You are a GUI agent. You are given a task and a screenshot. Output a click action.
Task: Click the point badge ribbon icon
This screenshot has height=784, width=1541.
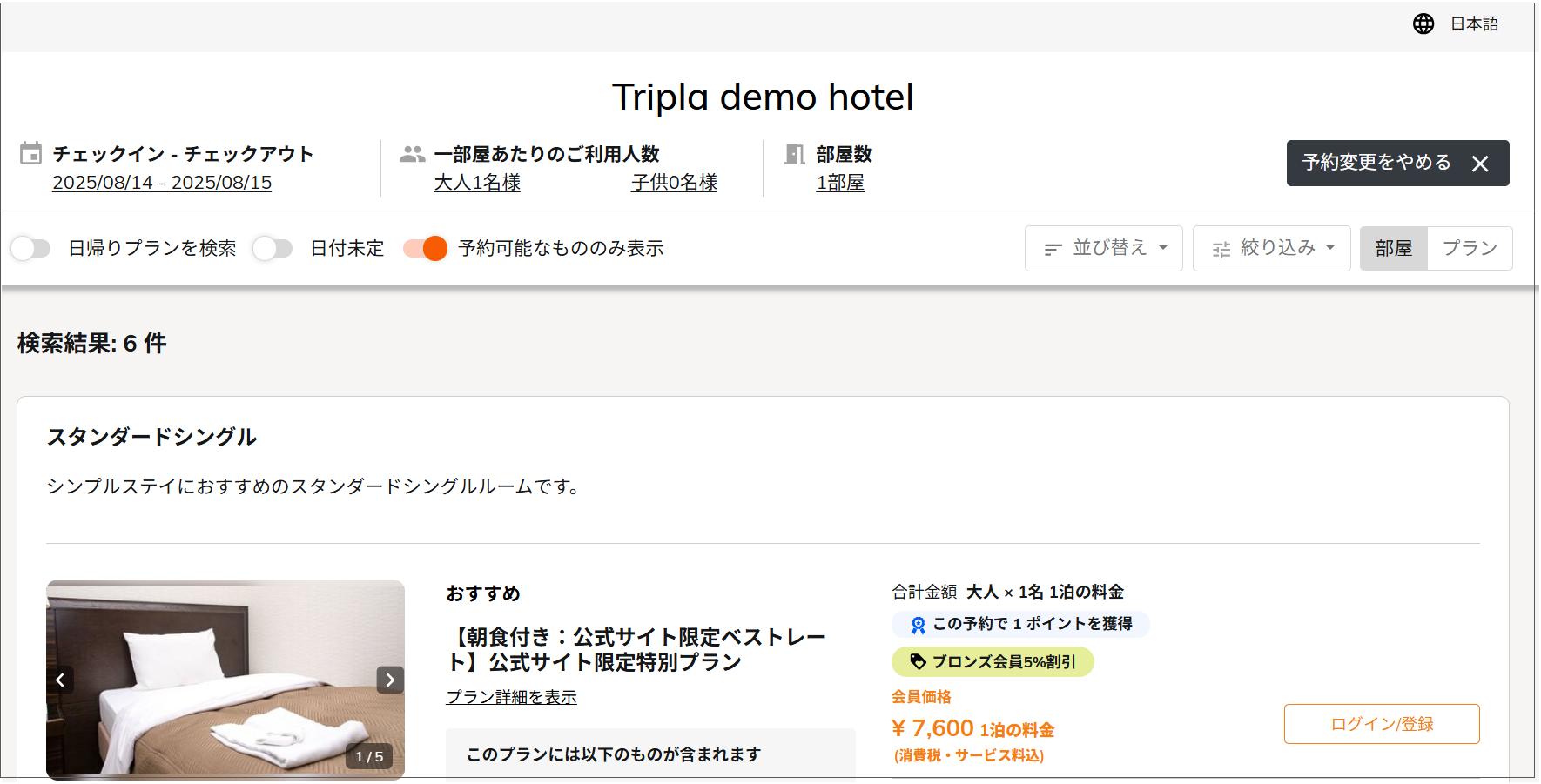918,625
